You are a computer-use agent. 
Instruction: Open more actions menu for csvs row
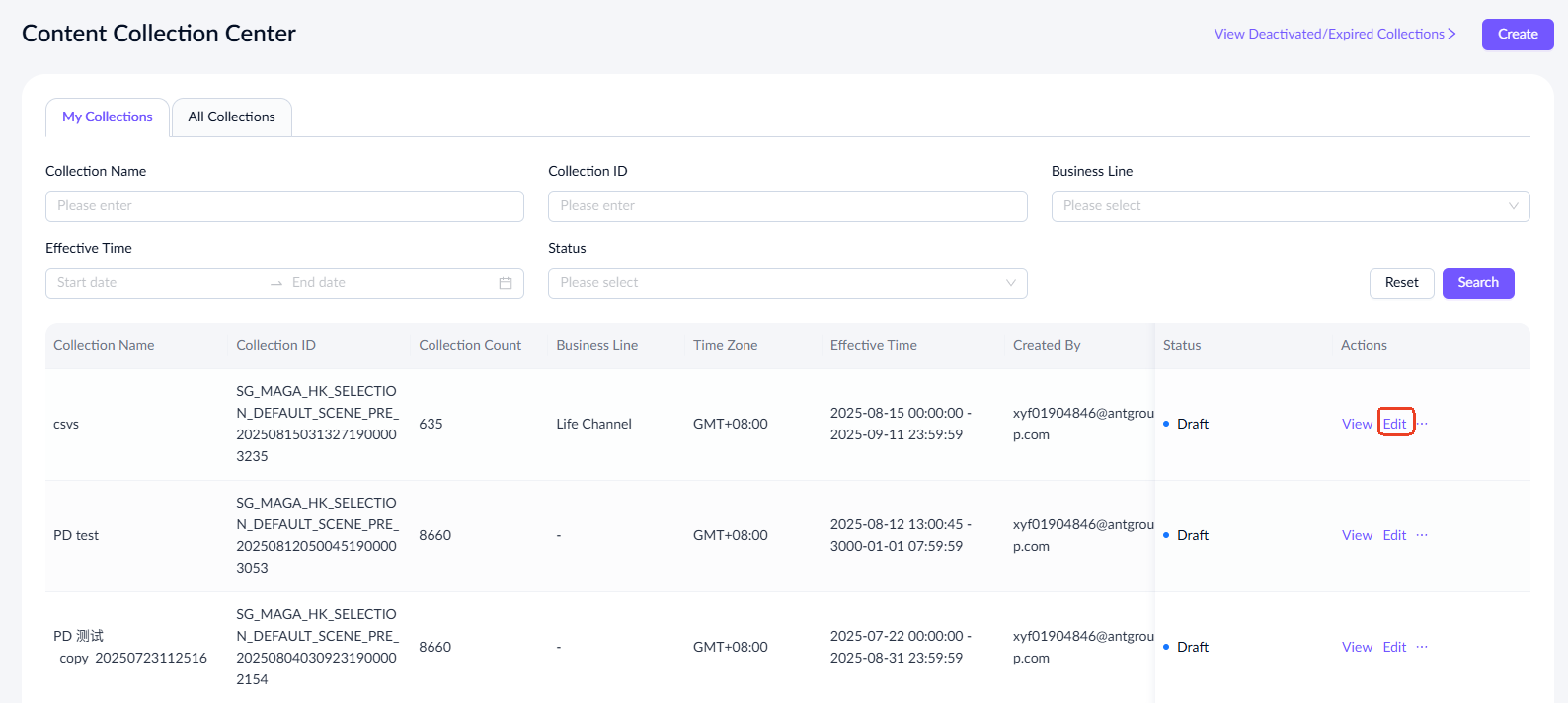[x=1423, y=424]
